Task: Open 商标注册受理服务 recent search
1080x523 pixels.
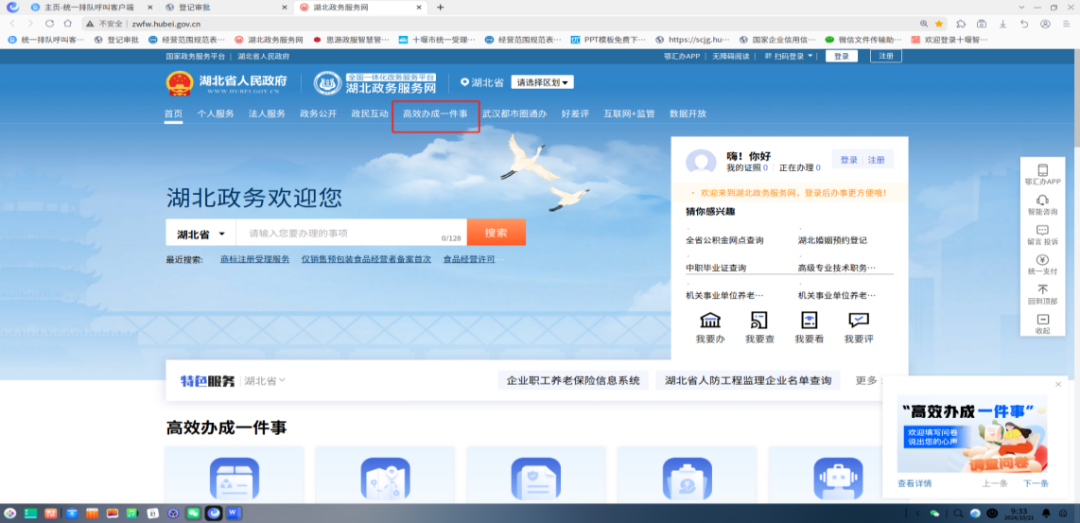Action: (x=254, y=260)
